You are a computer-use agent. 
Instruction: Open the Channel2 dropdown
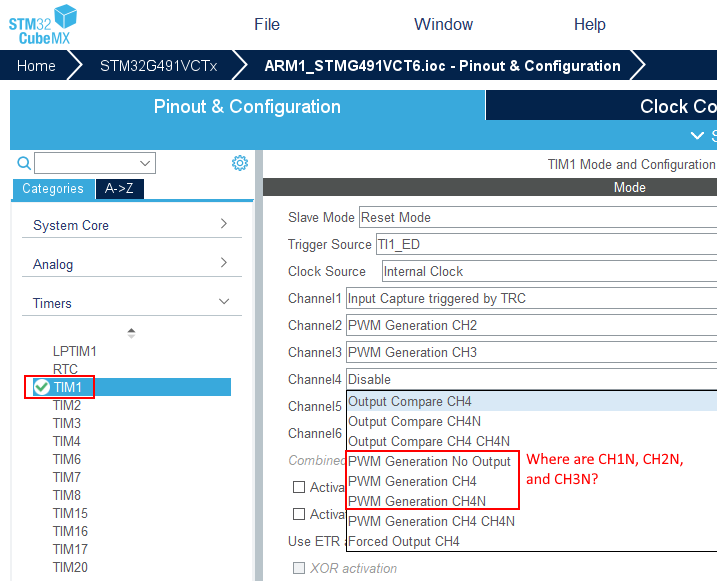pyautogui.click(x=531, y=325)
